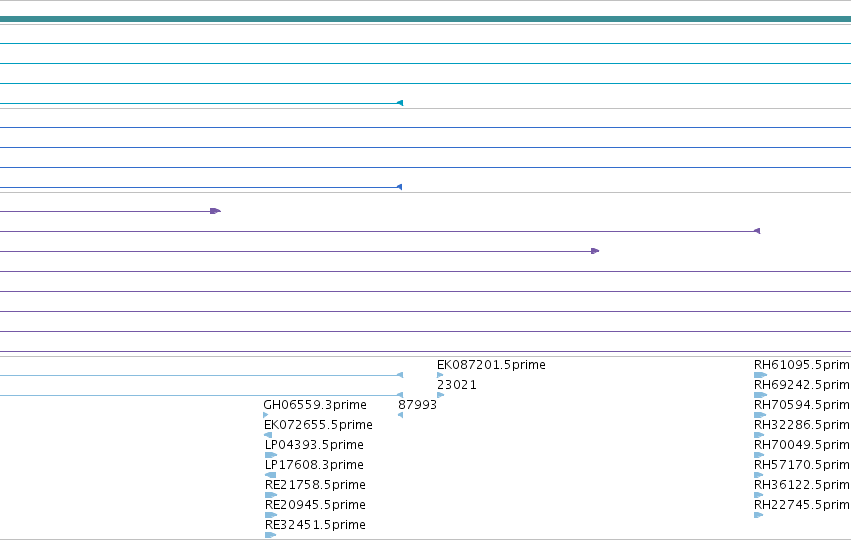Click the arrow glyph under RE20945.5prime
The image size is (851, 540).
[271, 515]
